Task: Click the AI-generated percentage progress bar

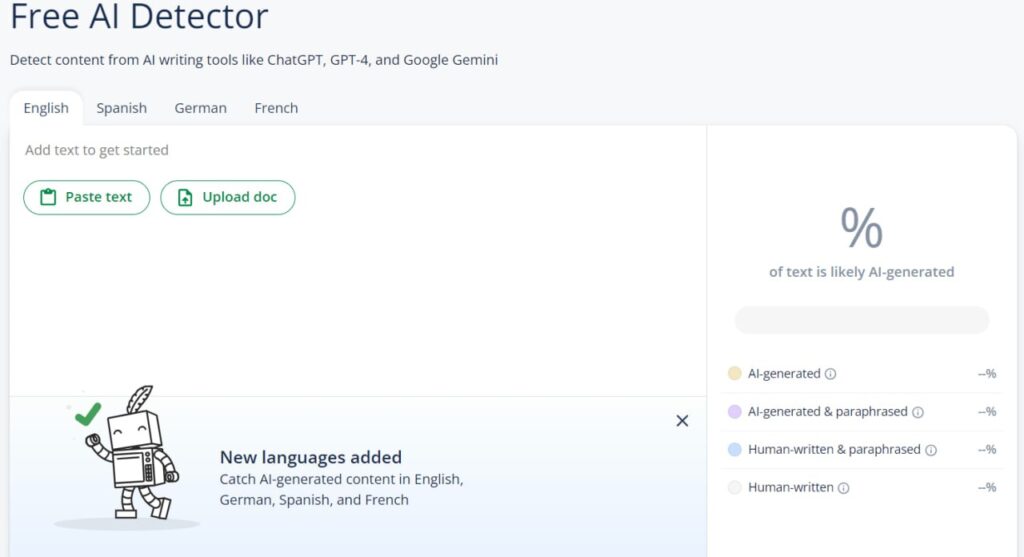Action: point(861,320)
